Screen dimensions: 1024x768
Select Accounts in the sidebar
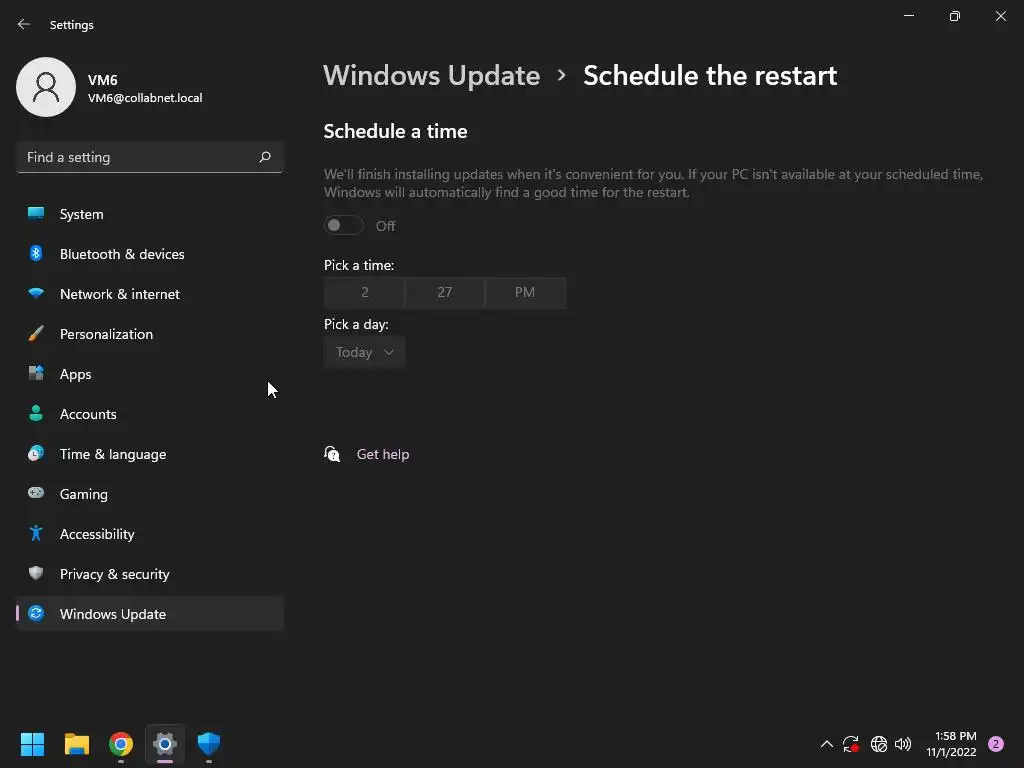click(x=150, y=414)
